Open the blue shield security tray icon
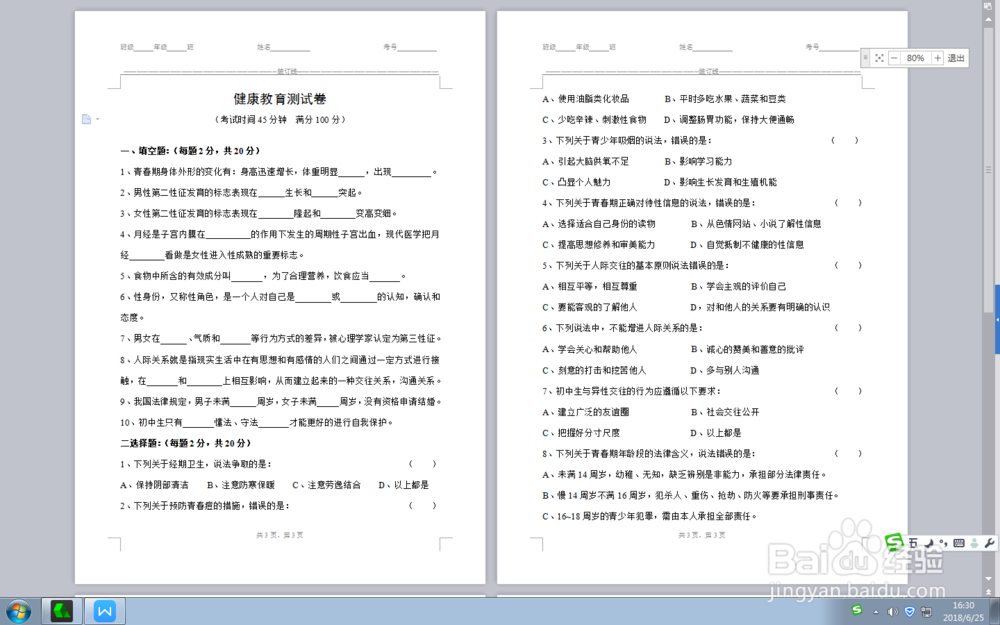Screen dimensions: 1000x625 [x=910, y=612]
